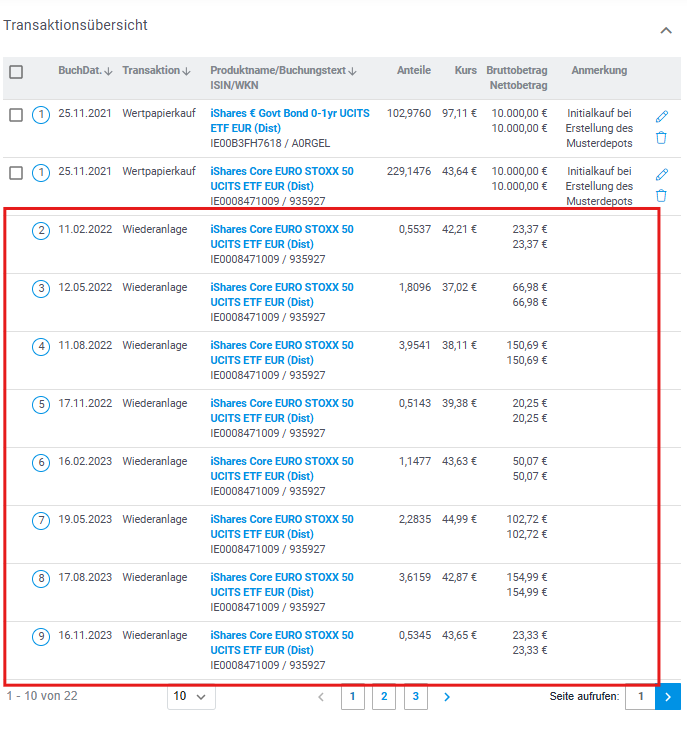
Task: Click the blue go-to-page arrow button
Action: pyautogui.click(x=668, y=696)
